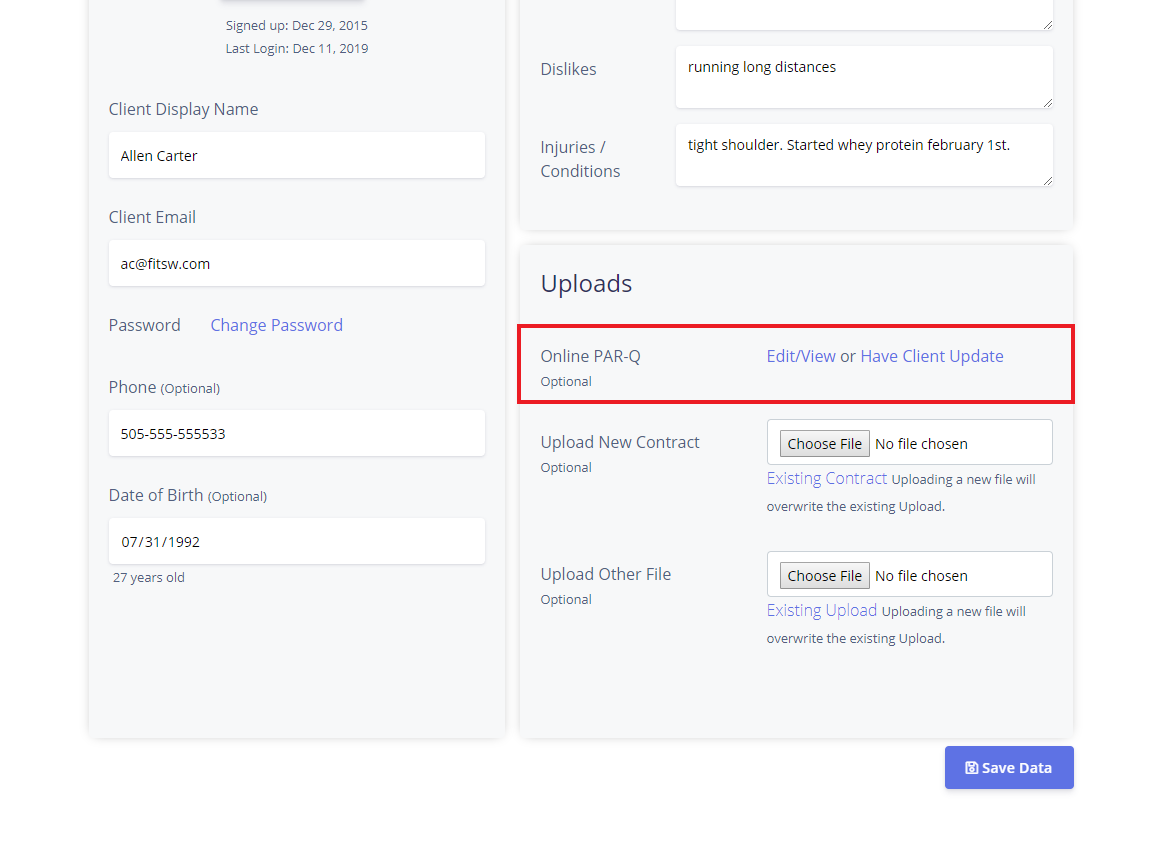The width and height of the screenshot is (1156, 847).
Task: Click the save disk icon on Save Data
Action: coord(970,767)
